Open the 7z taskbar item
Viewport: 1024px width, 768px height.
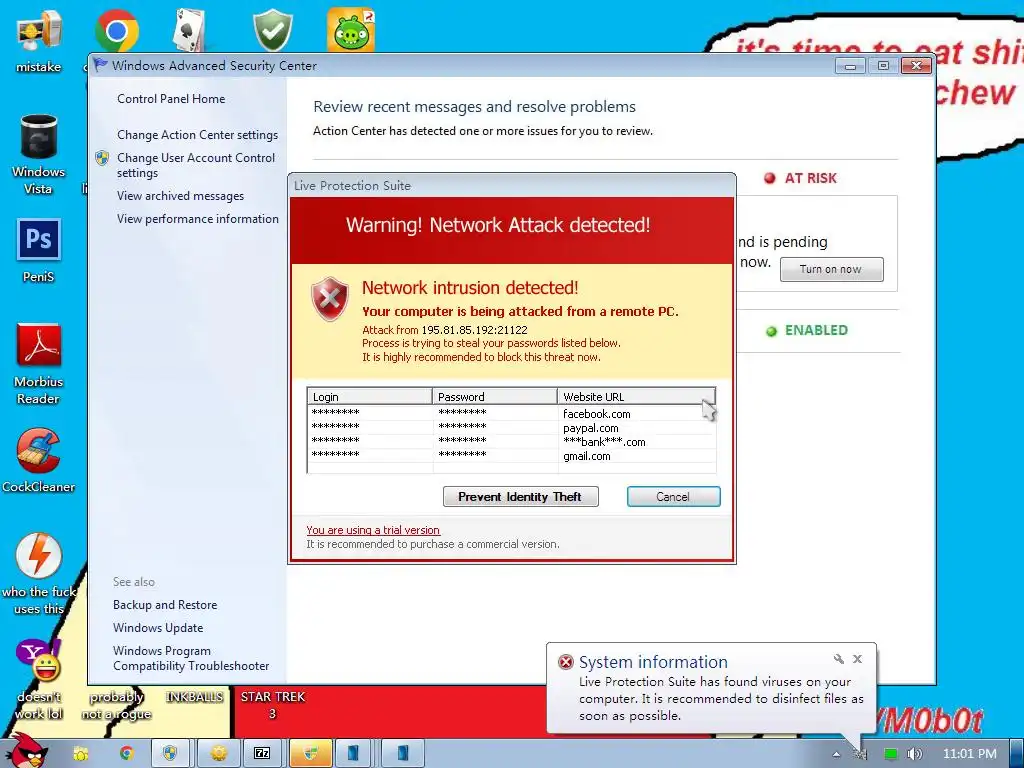[262, 754]
